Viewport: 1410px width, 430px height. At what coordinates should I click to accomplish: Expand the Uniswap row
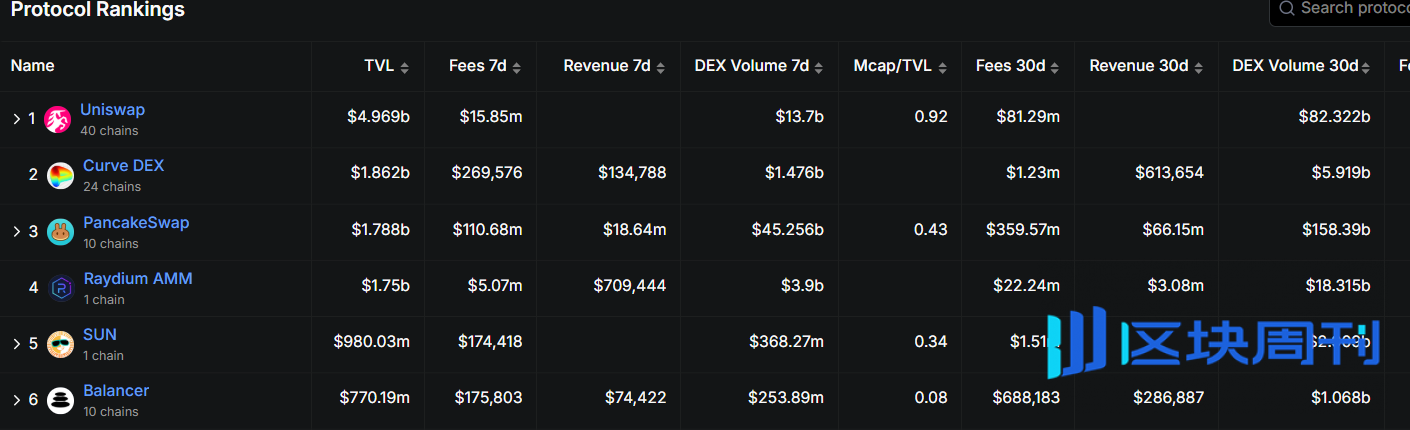tap(16, 119)
